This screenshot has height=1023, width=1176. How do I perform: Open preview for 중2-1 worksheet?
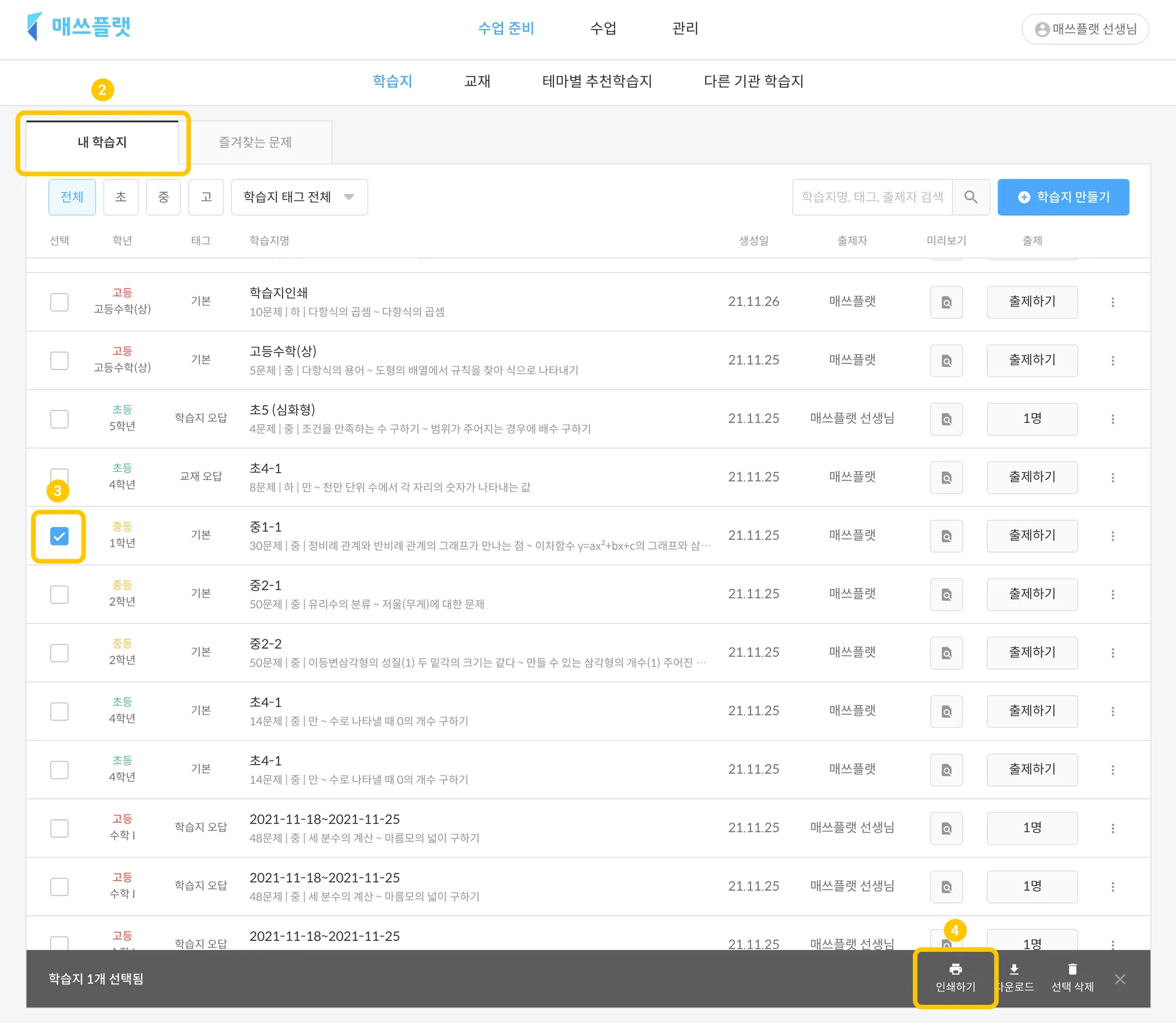[946, 594]
